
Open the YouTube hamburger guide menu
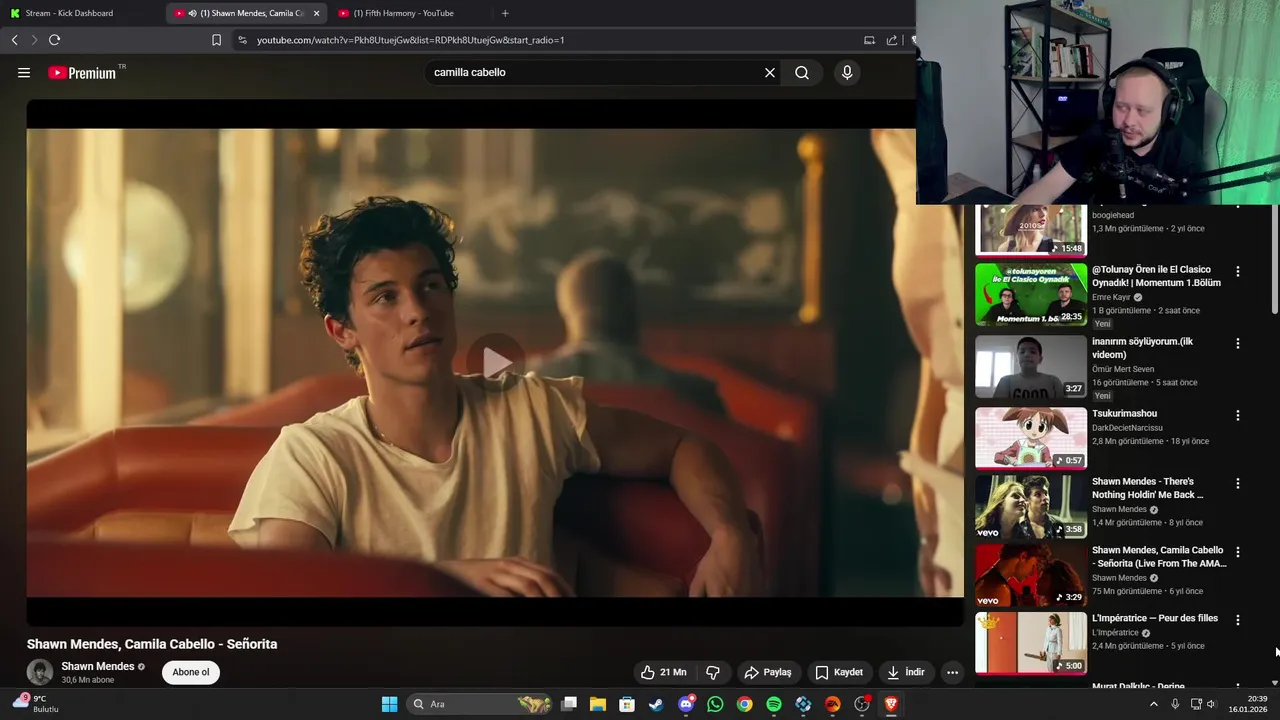pos(24,72)
